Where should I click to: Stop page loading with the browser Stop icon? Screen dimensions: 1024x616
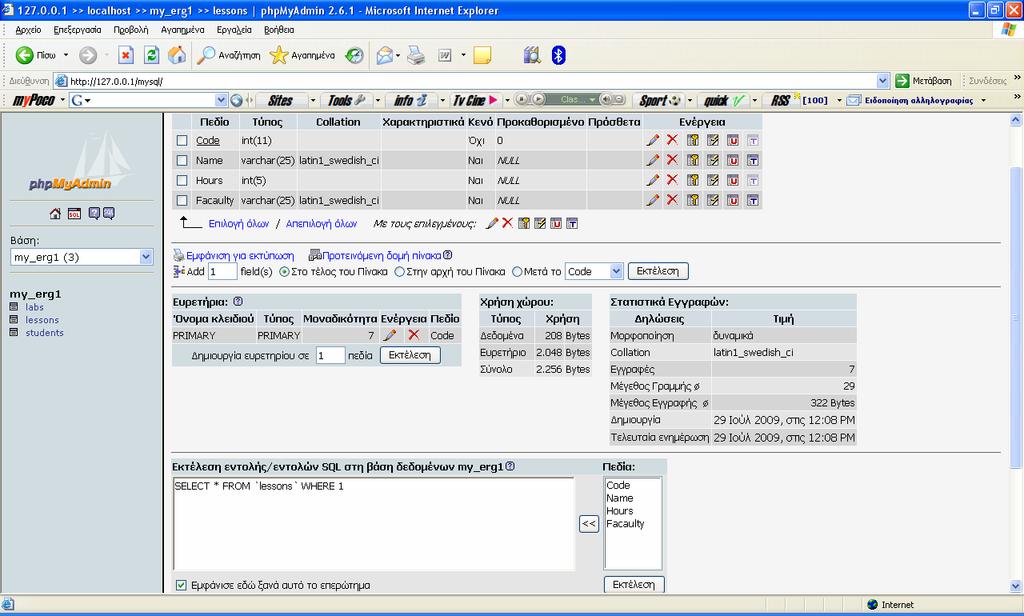click(126, 56)
